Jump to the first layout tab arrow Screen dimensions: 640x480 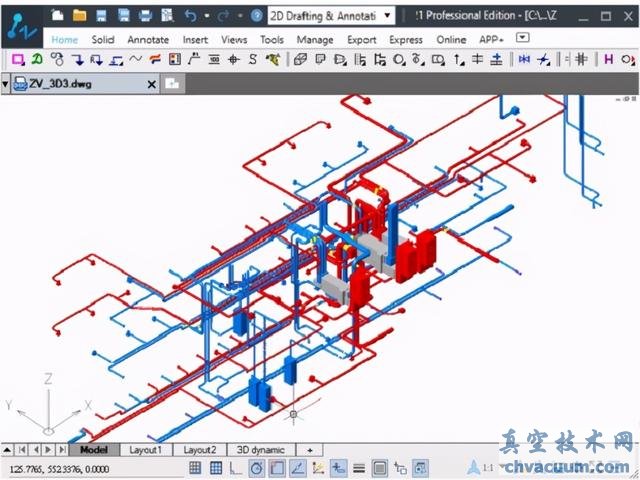(x=22, y=450)
